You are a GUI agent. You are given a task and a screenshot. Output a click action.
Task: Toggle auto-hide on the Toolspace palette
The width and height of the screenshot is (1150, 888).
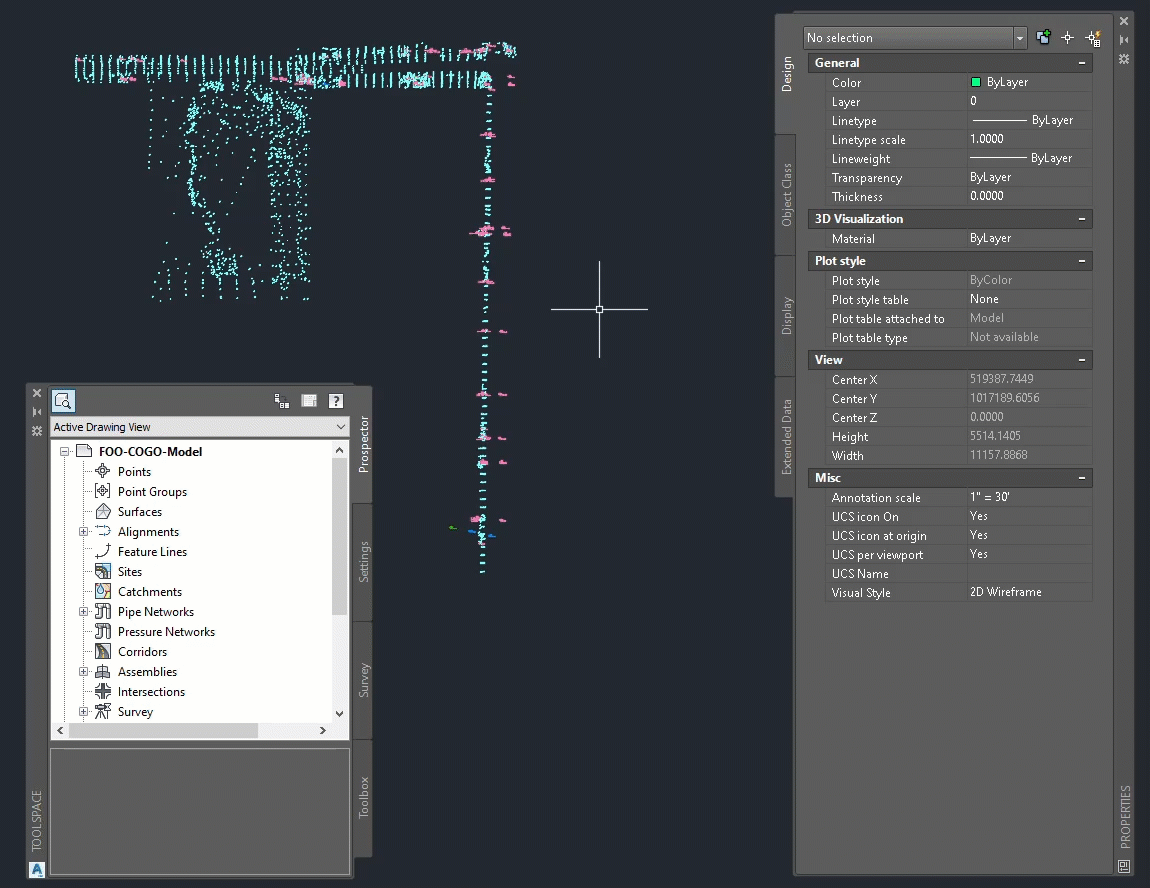coord(37,411)
